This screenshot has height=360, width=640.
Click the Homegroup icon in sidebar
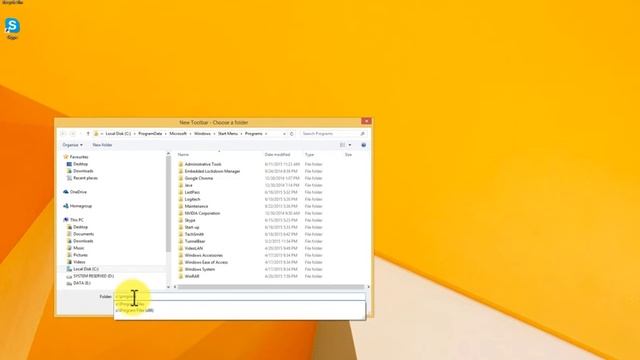pyautogui.click(x=66, y=206)
